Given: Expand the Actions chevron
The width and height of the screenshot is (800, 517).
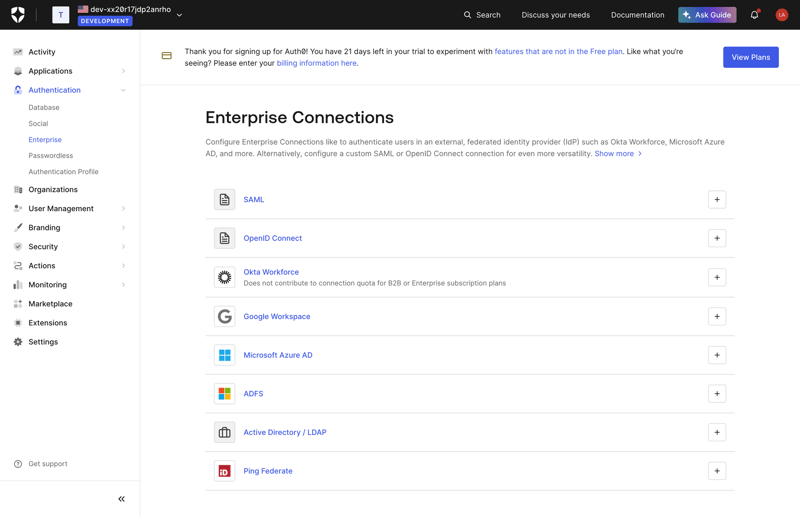Looking at the screenshot, I should tap(123, 266).
